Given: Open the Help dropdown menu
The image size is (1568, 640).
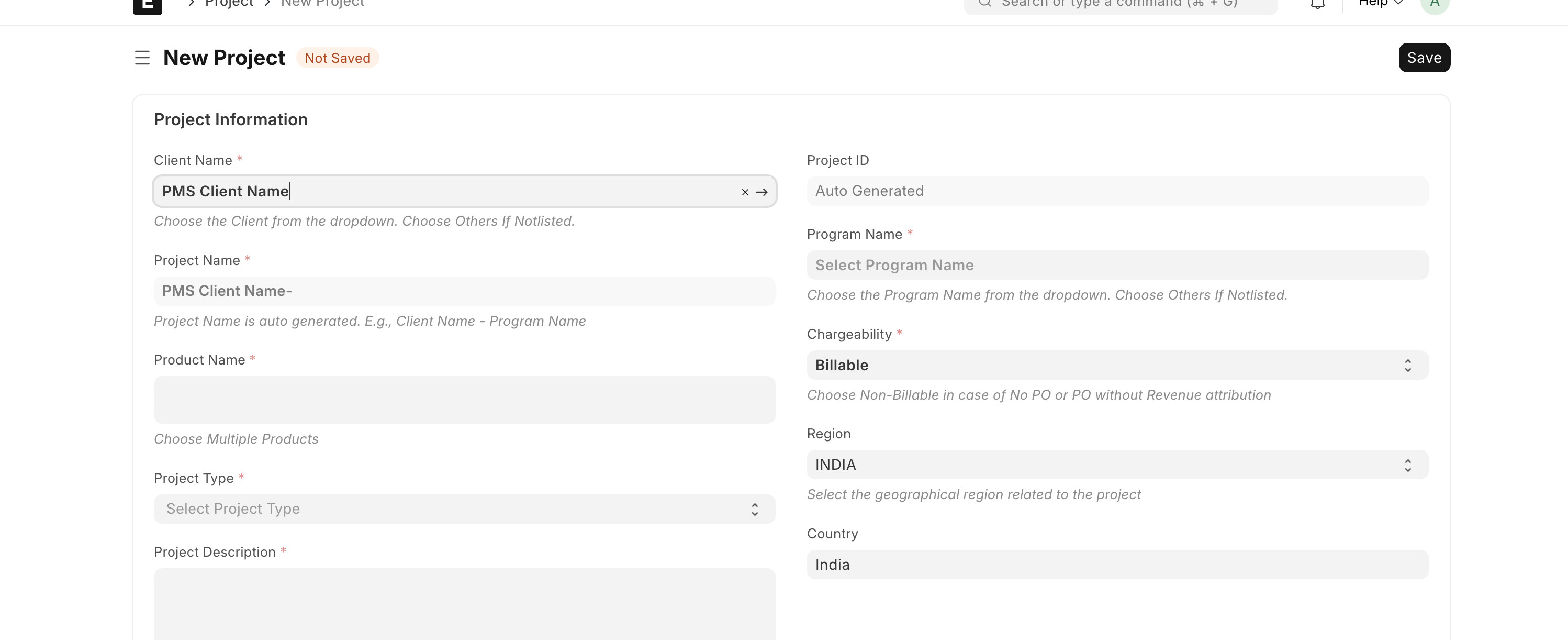Looking at the screenshot, I should (x=1381, y=4).
